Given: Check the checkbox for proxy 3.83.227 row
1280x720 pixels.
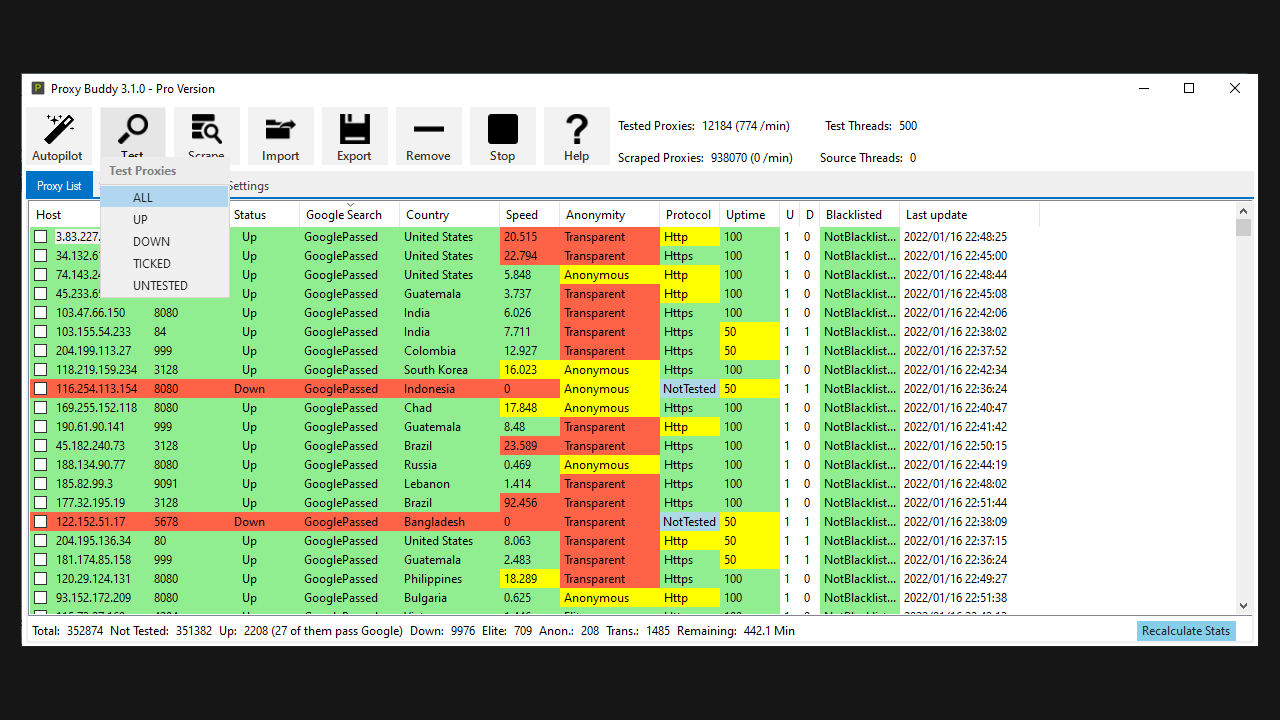Looking at the screenshot, I should click(x=39, y=236).
